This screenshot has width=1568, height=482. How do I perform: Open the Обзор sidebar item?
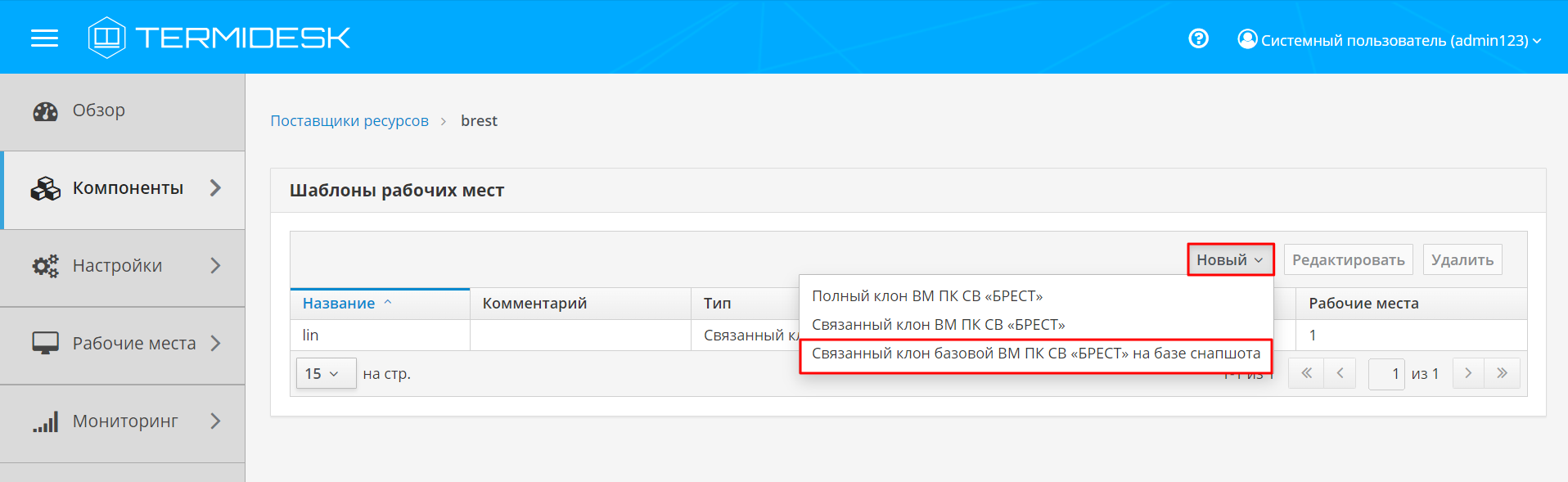click(x=123, y=112)
